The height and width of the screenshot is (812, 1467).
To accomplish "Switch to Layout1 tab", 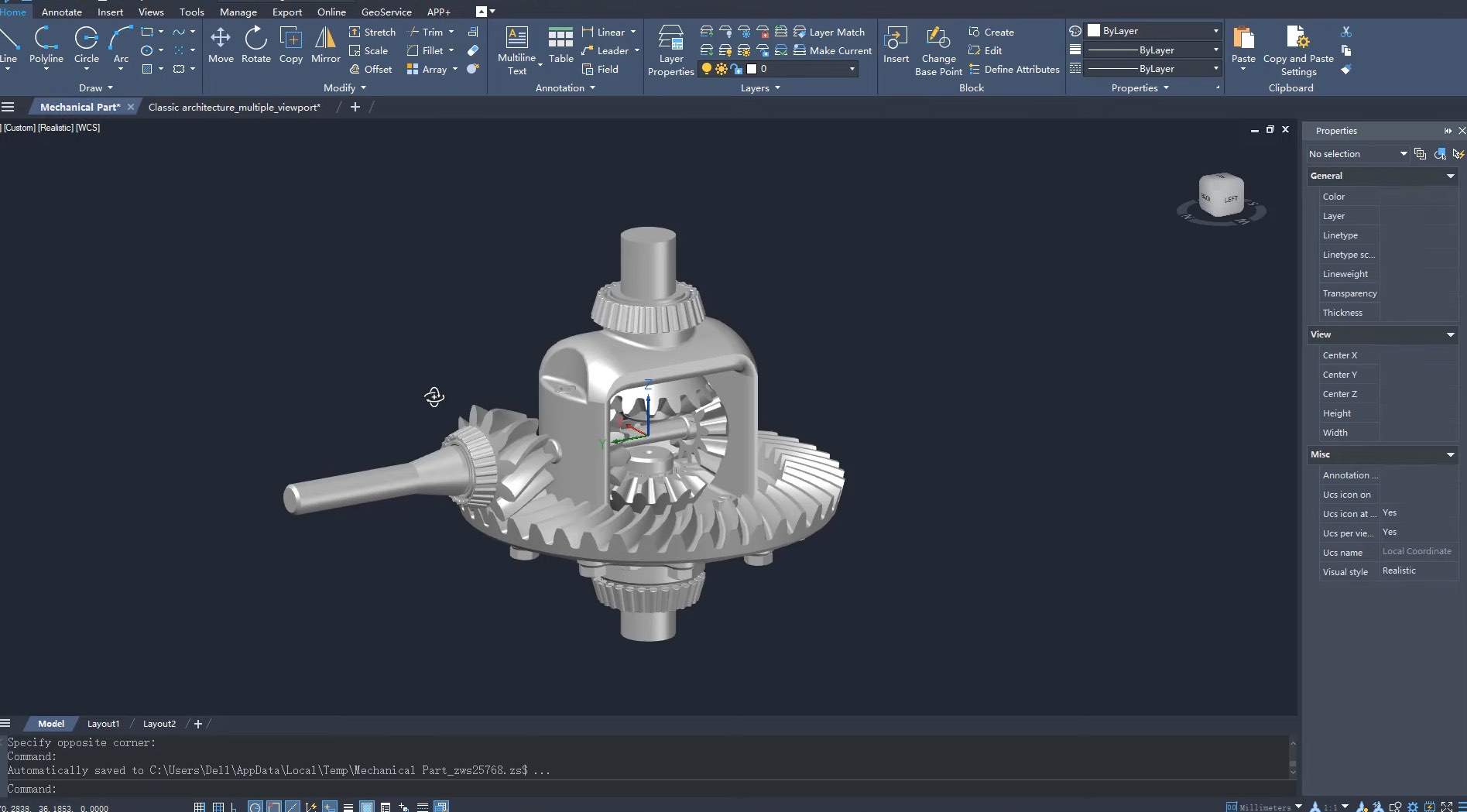I will tap(103, 724).
